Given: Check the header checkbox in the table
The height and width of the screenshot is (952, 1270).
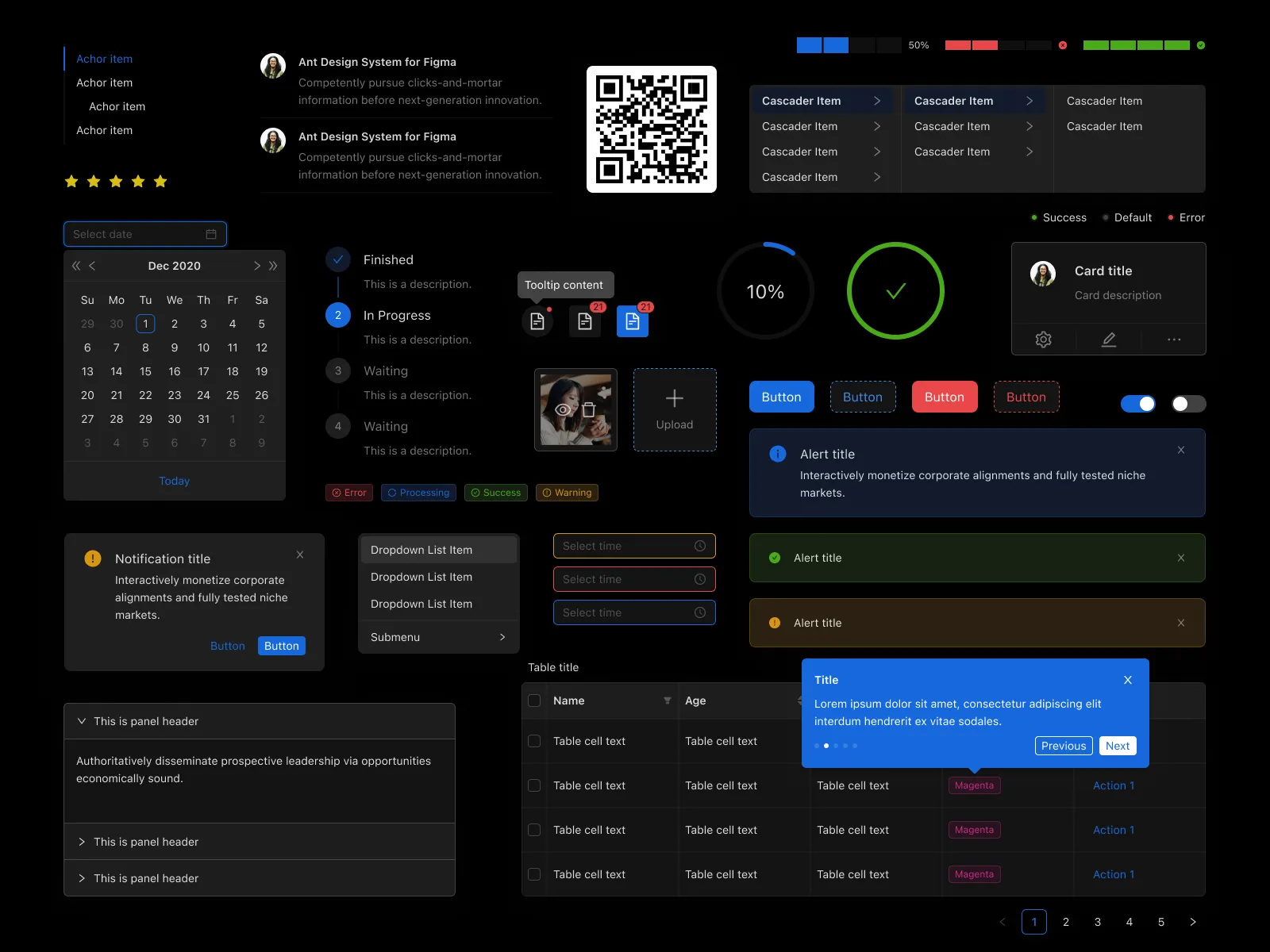Looking at the screenshot, I should coord(534,701).
